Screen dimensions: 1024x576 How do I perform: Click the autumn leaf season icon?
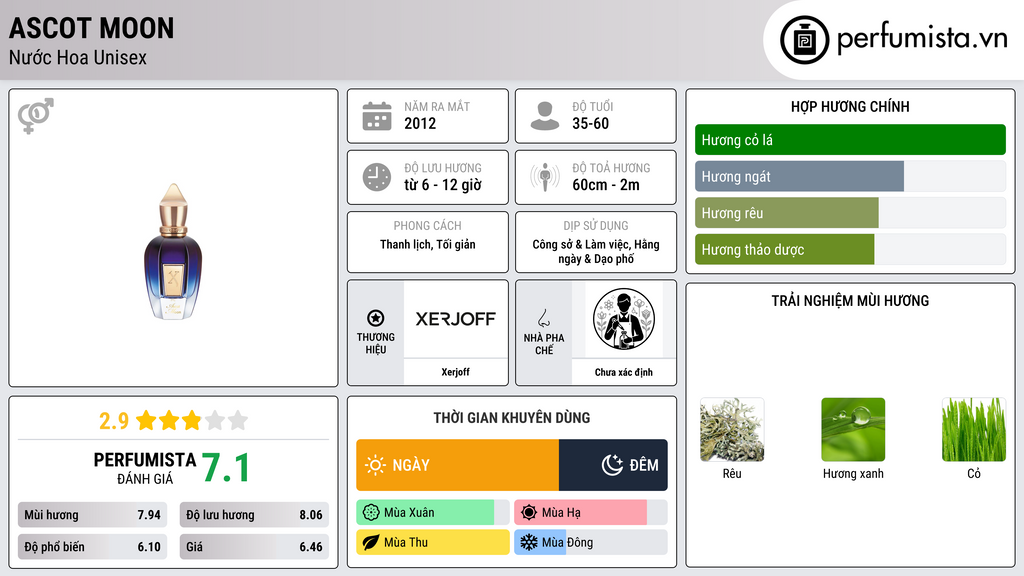point(371,542)
